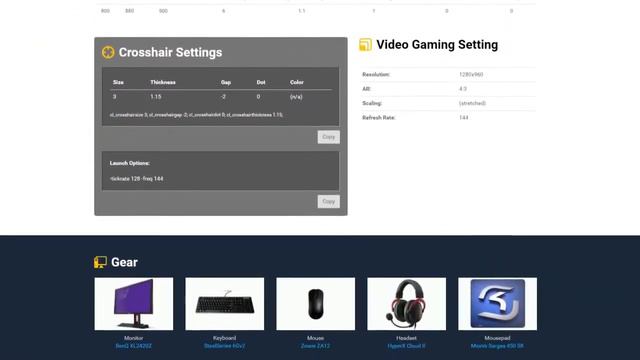Screen dimensions: 640x360
Task: Click the yellow Video Gaming Setting icon
Action: pyautogui.click(x=365, y=44)
